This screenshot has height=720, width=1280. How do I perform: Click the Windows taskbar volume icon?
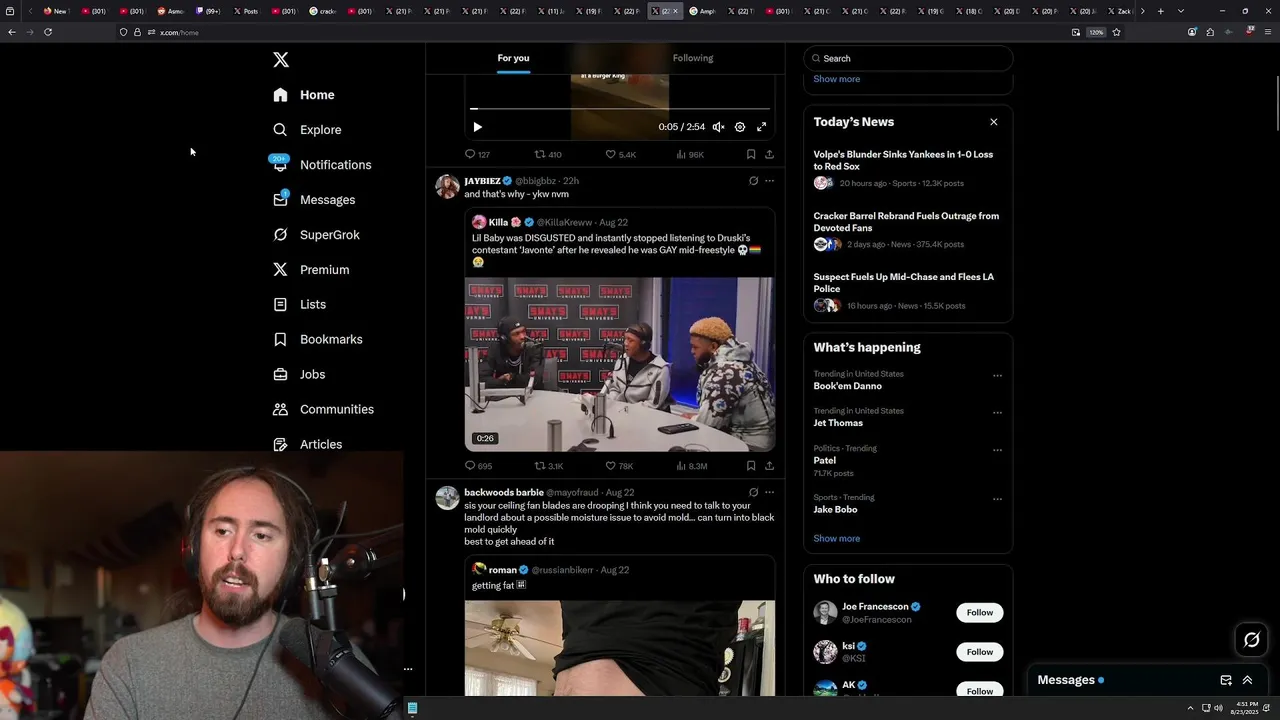(1218, 708)
